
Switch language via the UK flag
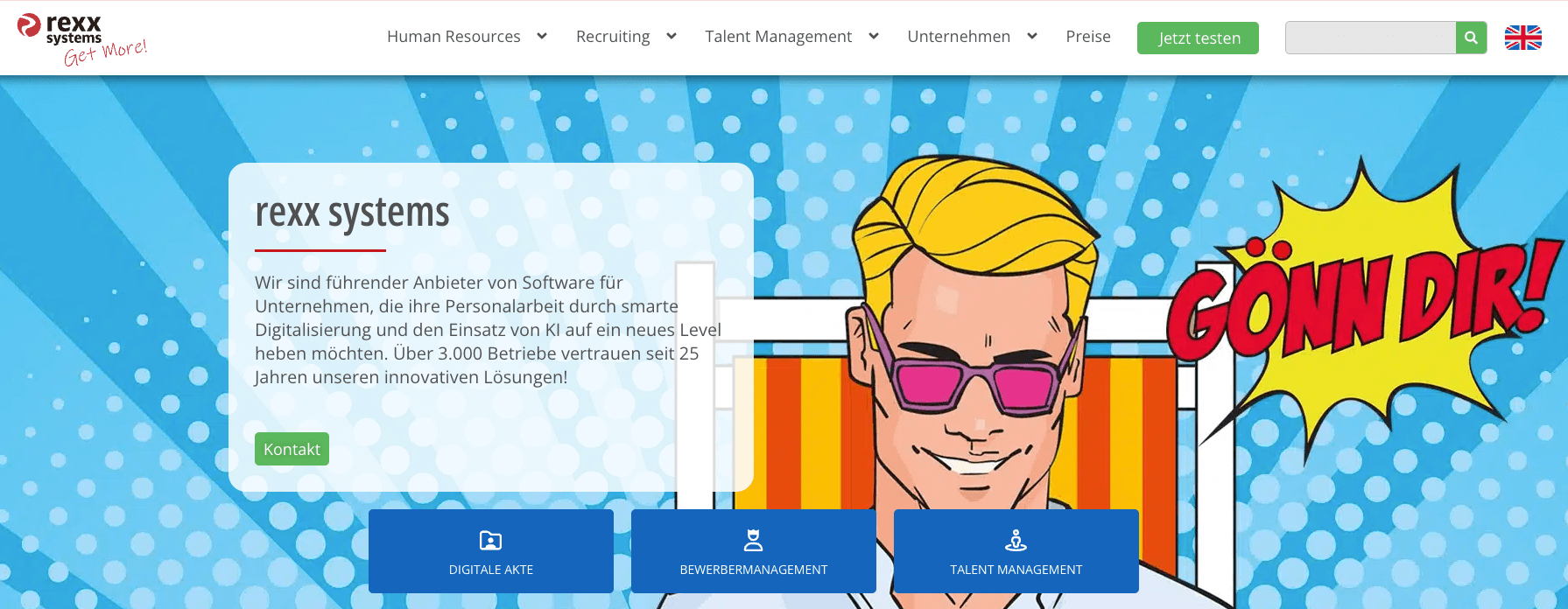(1522, 38)
